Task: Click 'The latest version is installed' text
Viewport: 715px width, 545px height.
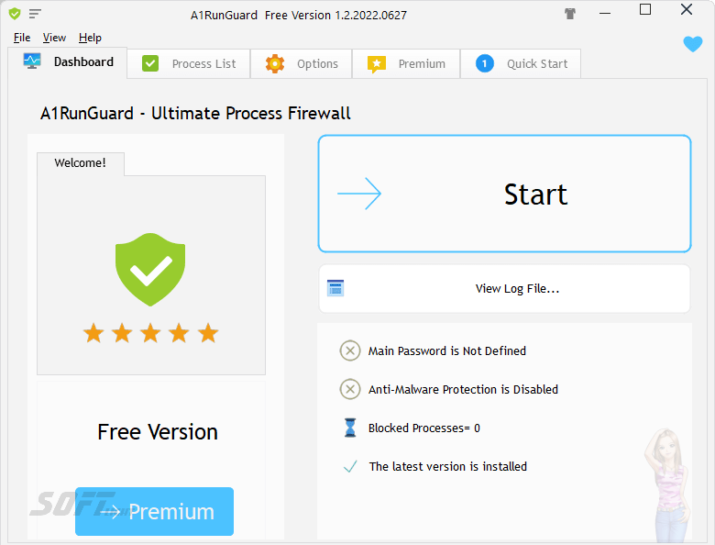Action: pyautogui.click(x=448, y=466)
